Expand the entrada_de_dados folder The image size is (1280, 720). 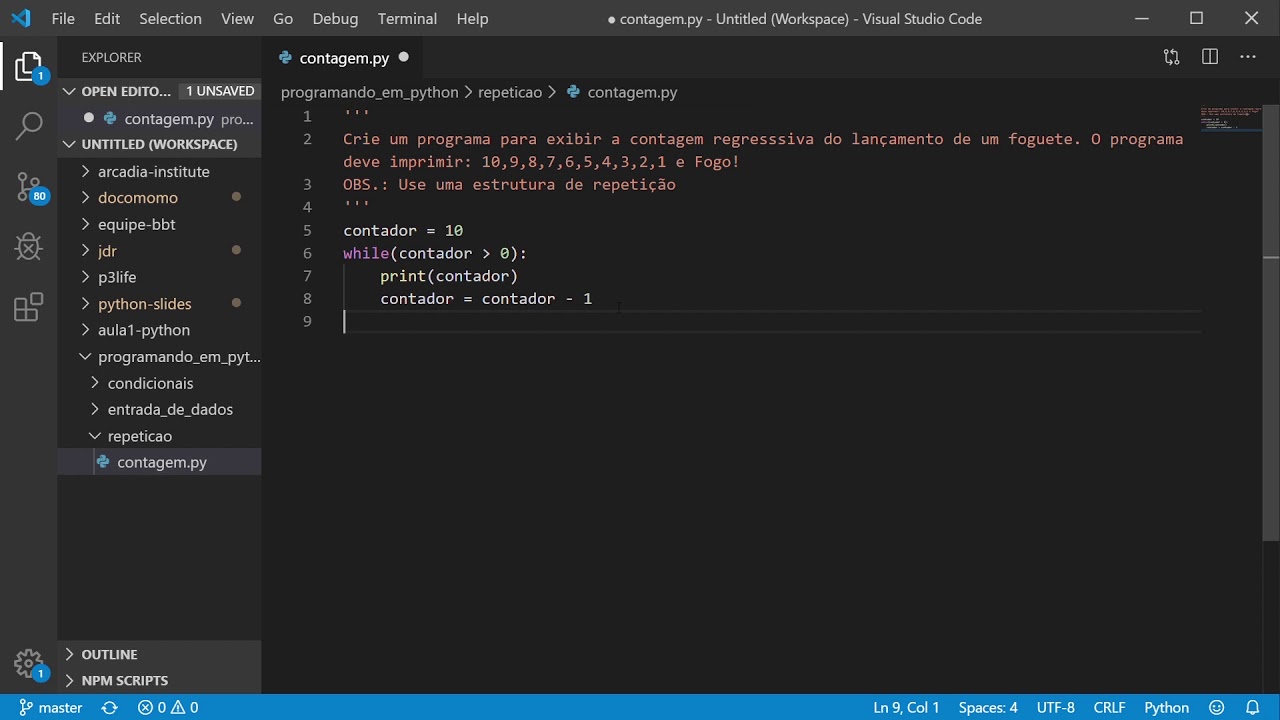pos(170,409)
